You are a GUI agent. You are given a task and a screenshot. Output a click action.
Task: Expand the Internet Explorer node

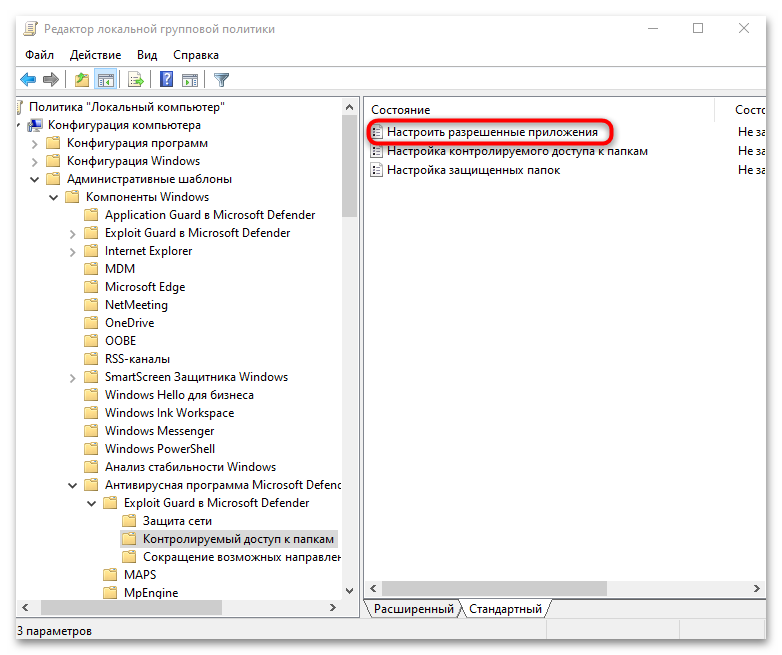point(72,252)
